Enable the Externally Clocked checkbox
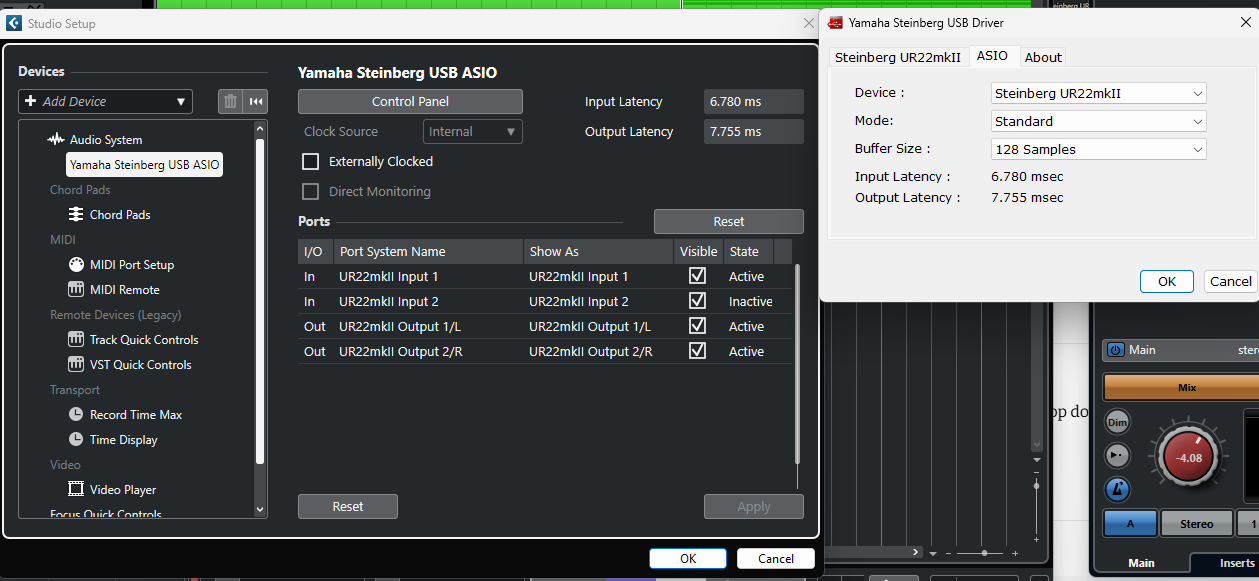This screenshot has width=1259, height=581. (x=310, y=161)
